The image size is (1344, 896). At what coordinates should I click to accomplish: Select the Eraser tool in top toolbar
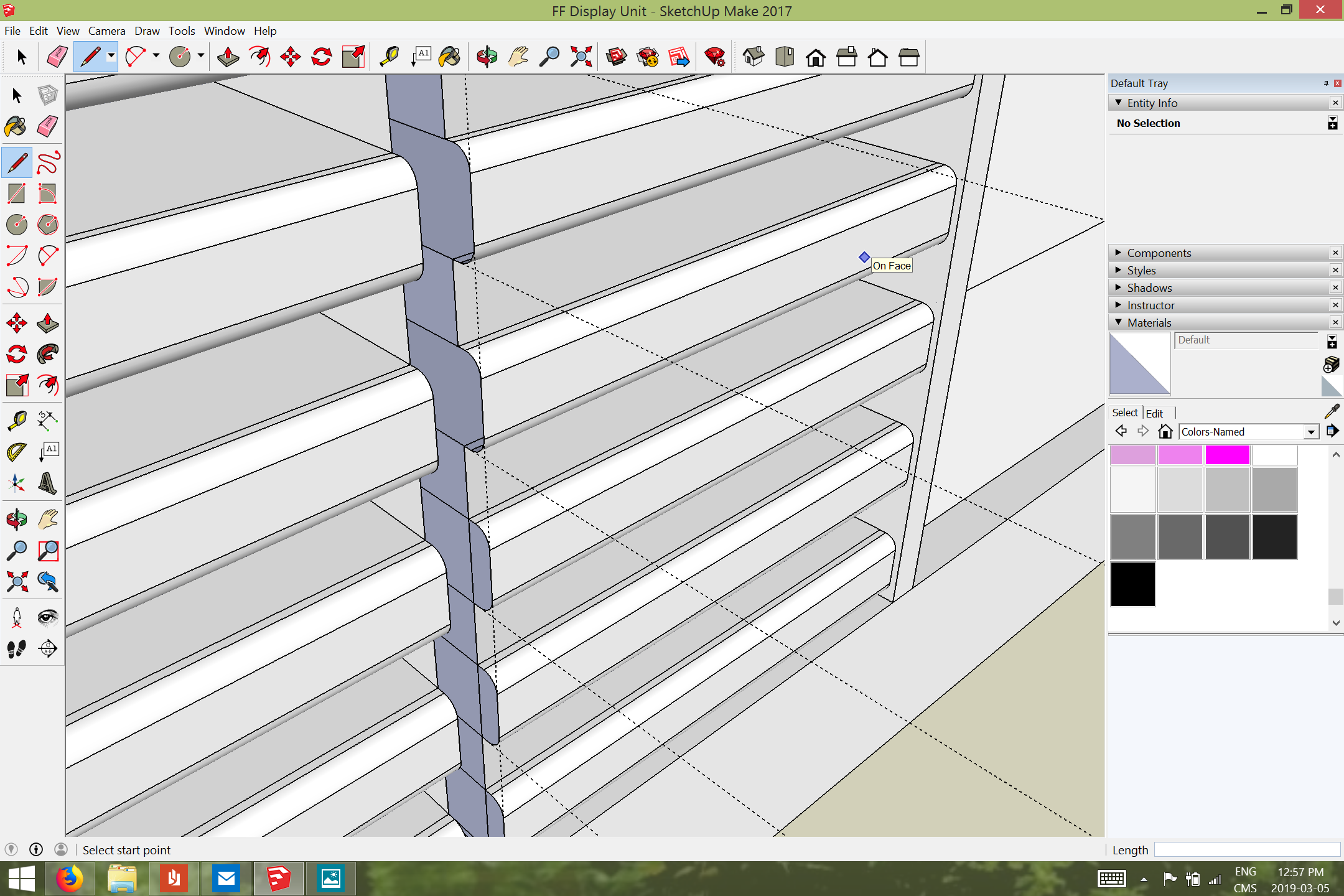[57, 57]
